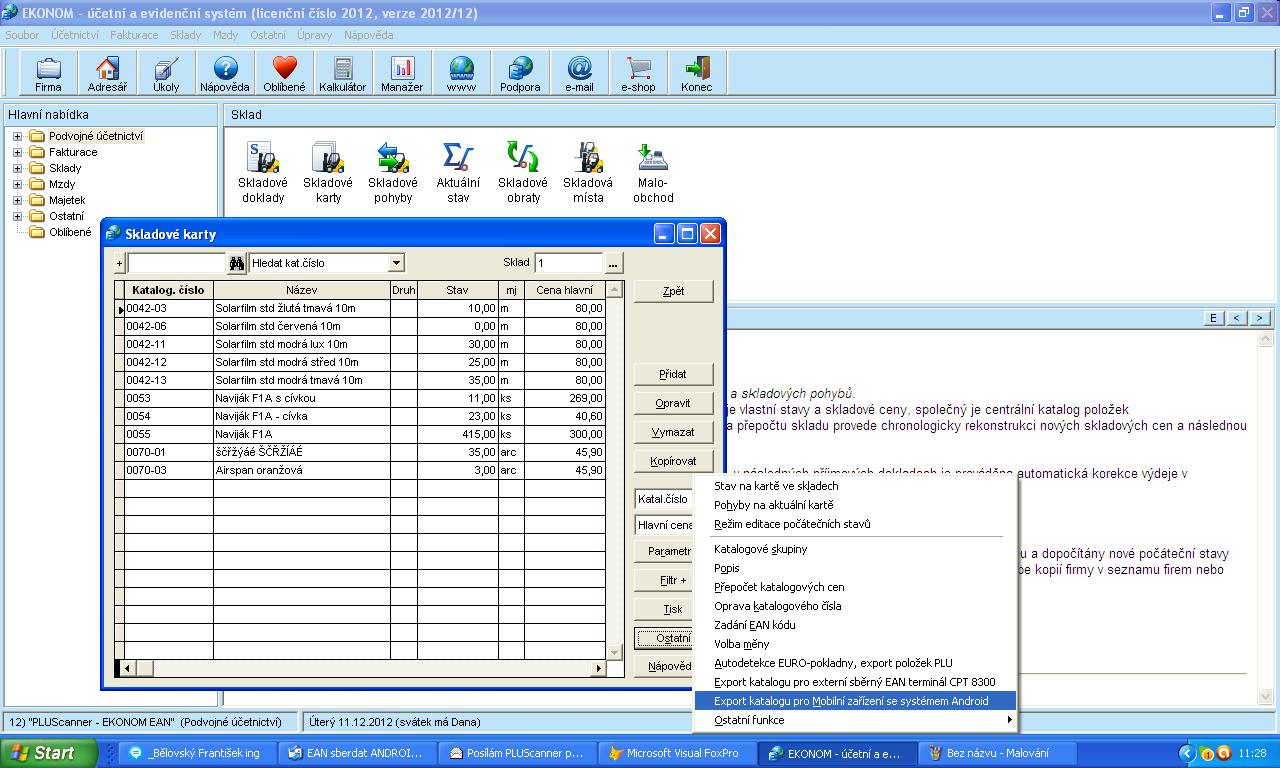
Task: Expand the Ostatní tree node
Action: click(x=17, y=216)
